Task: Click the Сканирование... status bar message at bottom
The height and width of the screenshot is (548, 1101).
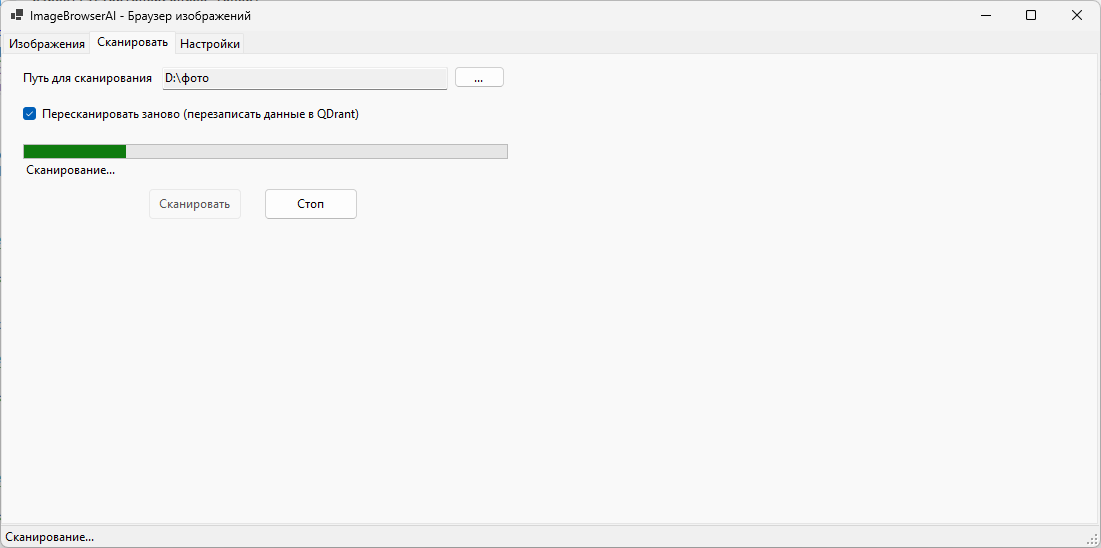Action: click(50, 537)
